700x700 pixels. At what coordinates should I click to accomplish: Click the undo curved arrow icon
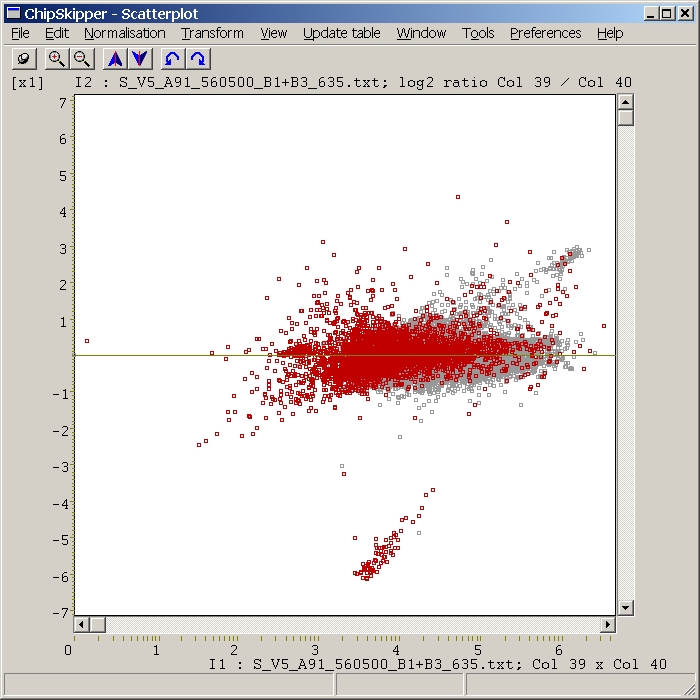pyautogui.click(x=173, y=59)
